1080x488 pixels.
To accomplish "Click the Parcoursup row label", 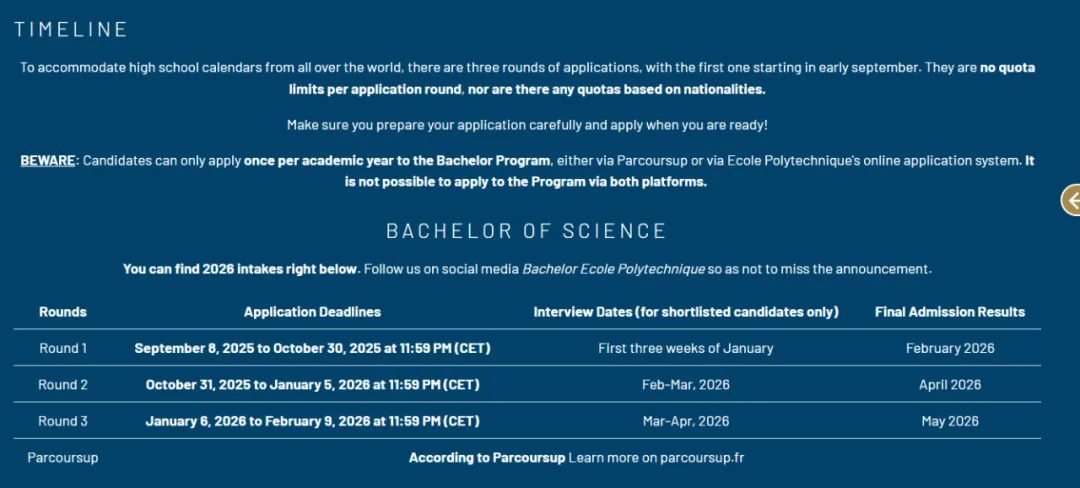I will click(63, 457).
